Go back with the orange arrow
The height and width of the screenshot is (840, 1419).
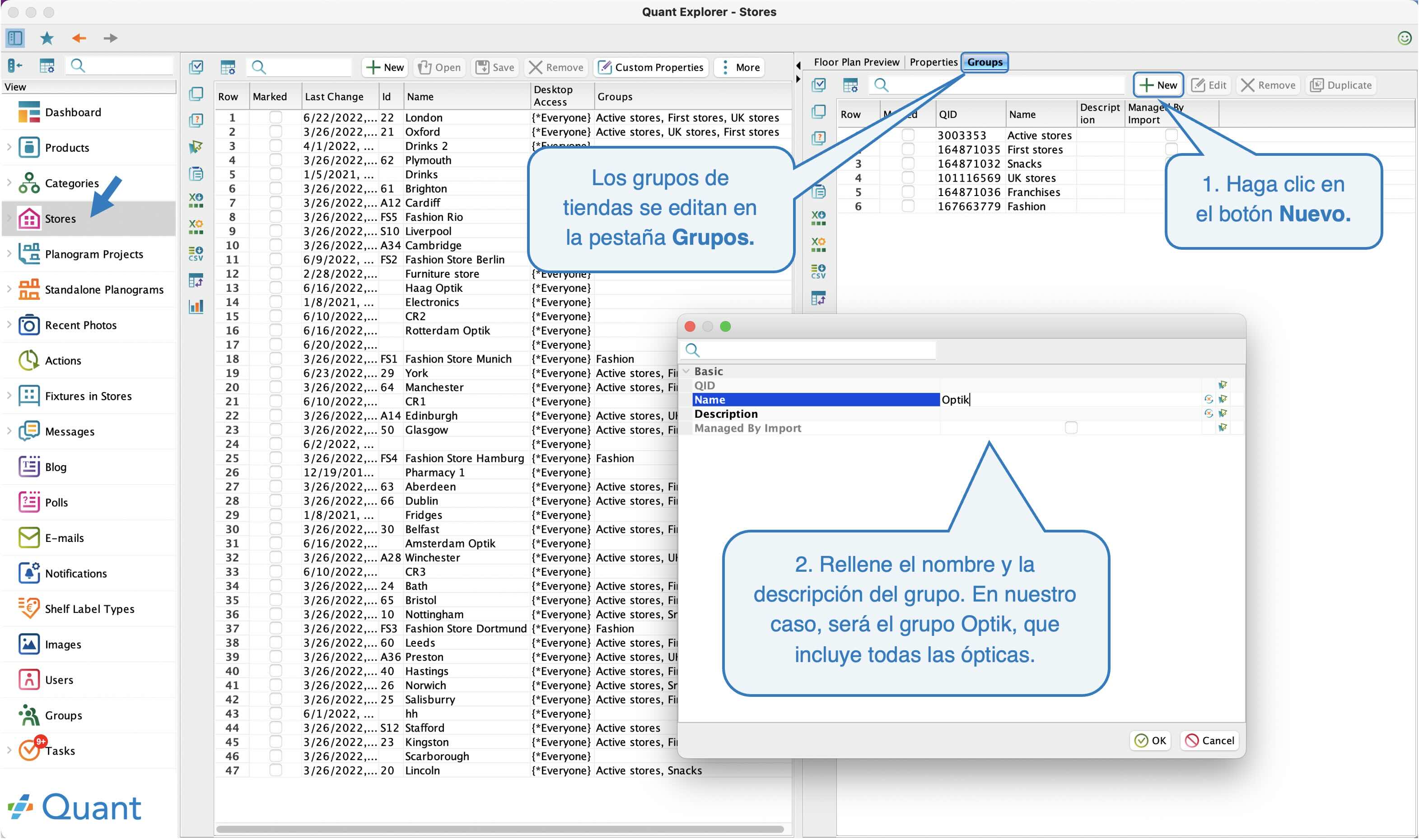click(79, 38)
